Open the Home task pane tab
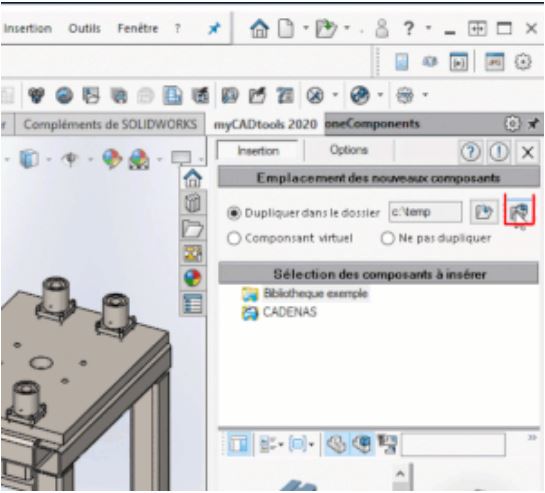The width and height of the screenshot is (545, 493). 193,178
